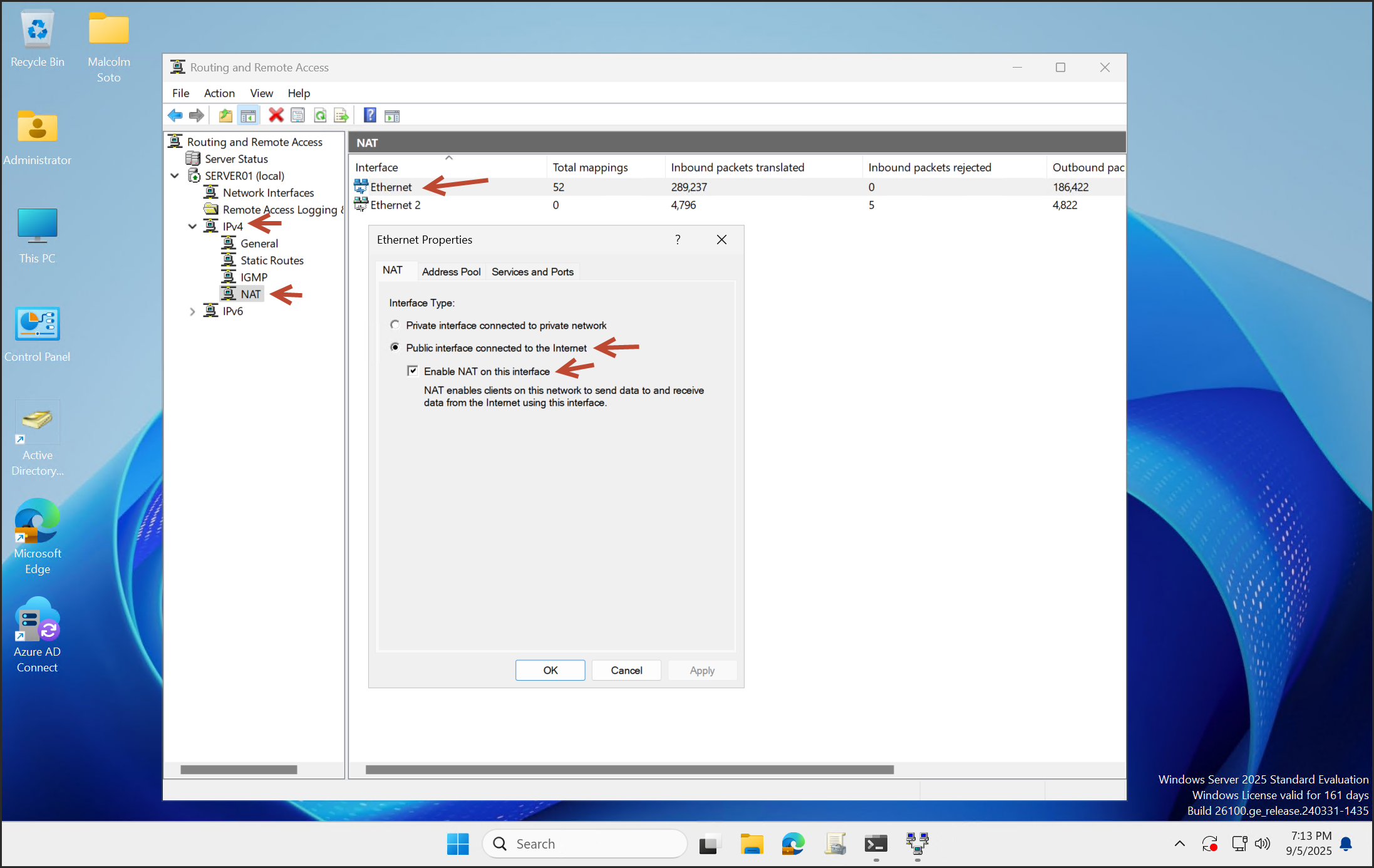Open the Action menu
Image resolution: width=1374 pixels, height=868 pixels.
click(x=219, y=93)
